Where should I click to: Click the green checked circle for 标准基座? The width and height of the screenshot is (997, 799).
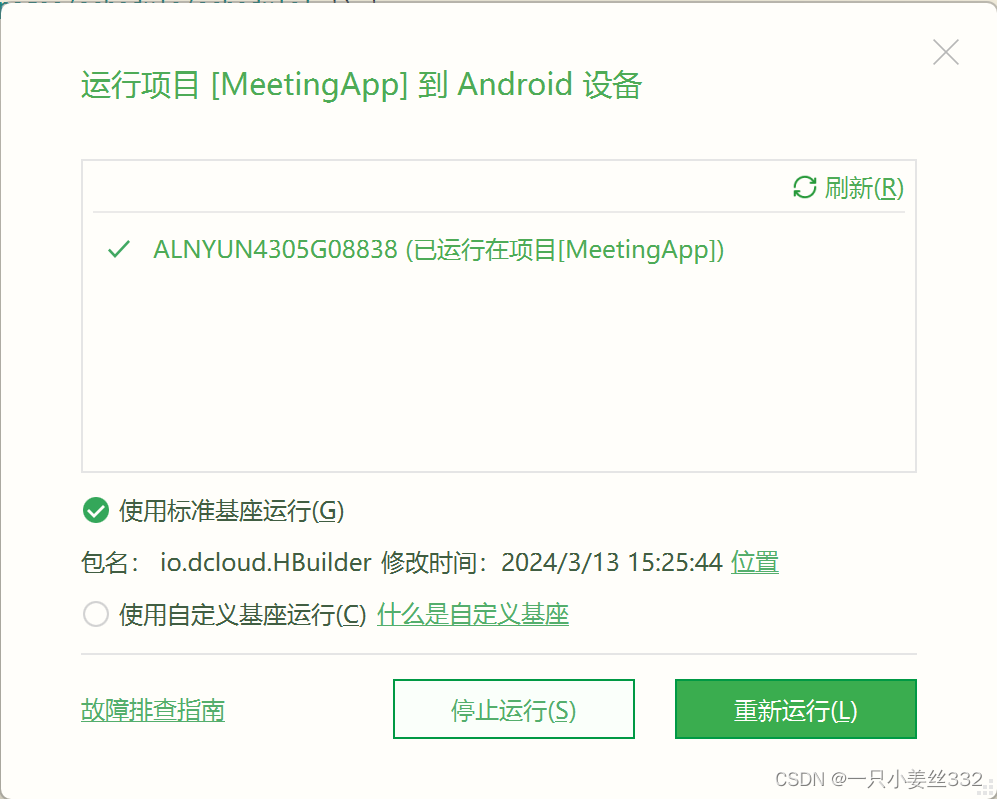click(96, 510)
